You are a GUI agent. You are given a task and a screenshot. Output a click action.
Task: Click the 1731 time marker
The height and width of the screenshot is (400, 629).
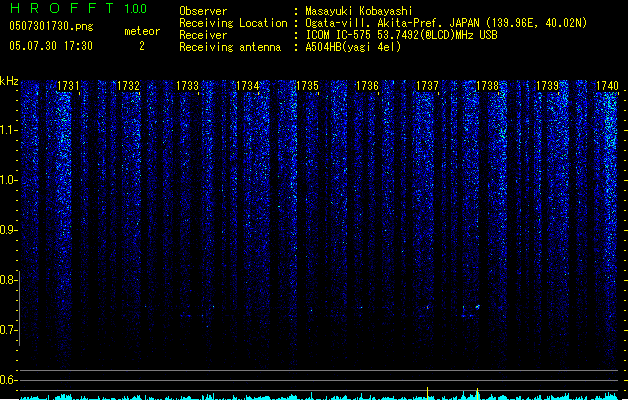click(x=68, y=86)
